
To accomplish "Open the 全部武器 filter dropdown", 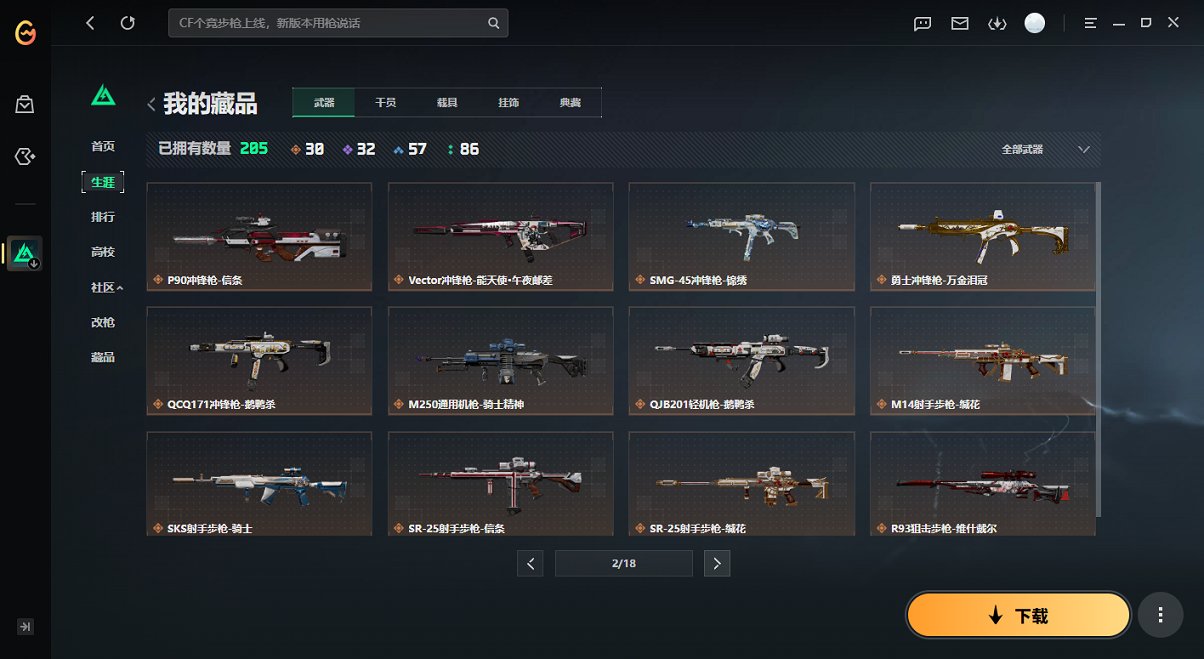I will 1045,149.
